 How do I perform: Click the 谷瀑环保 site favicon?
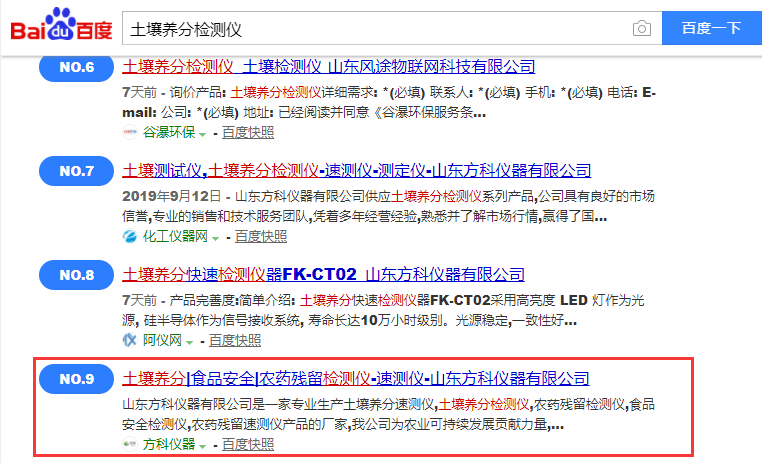click(130, 132)
